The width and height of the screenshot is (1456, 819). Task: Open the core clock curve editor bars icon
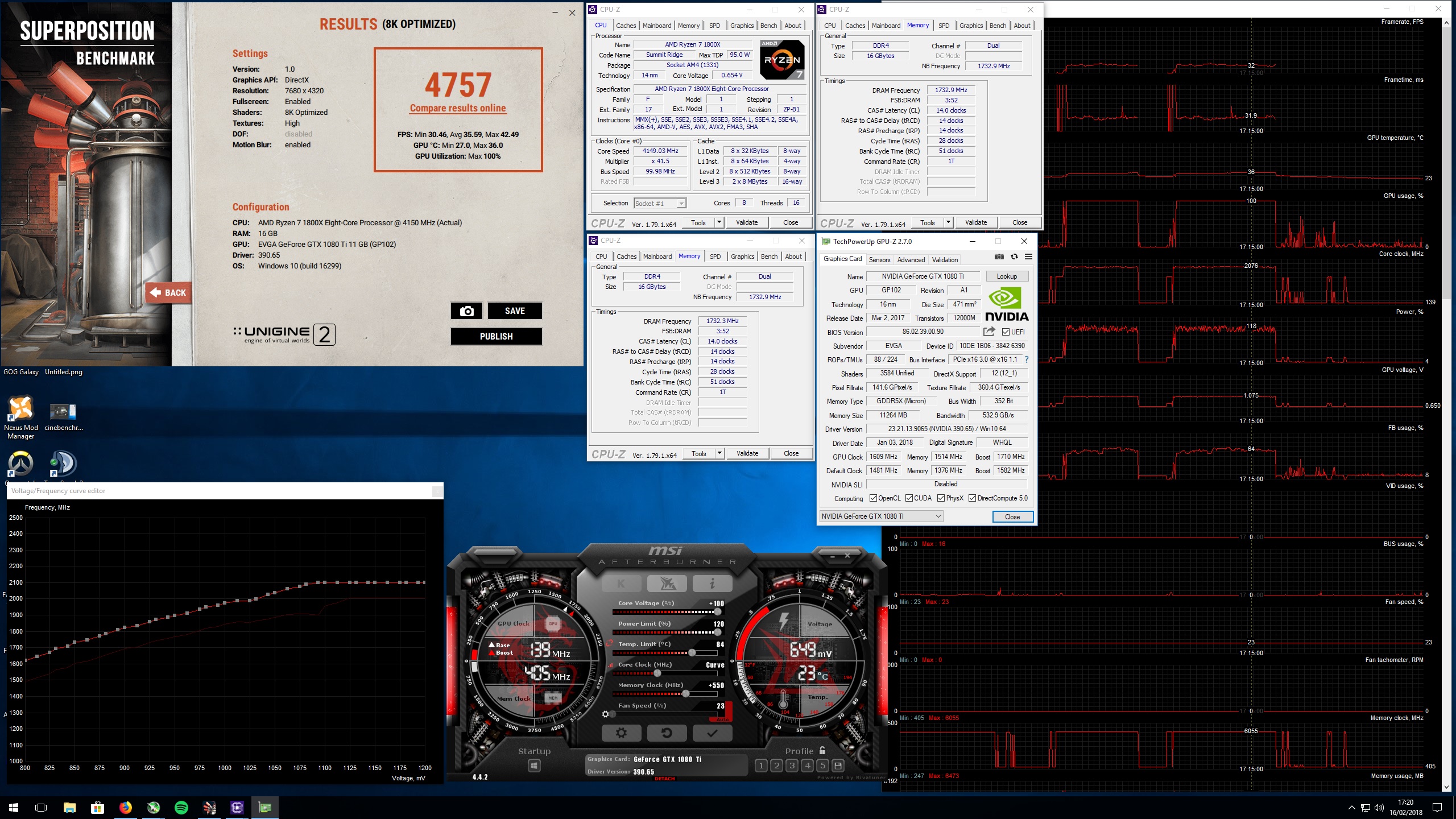[611, 664]
